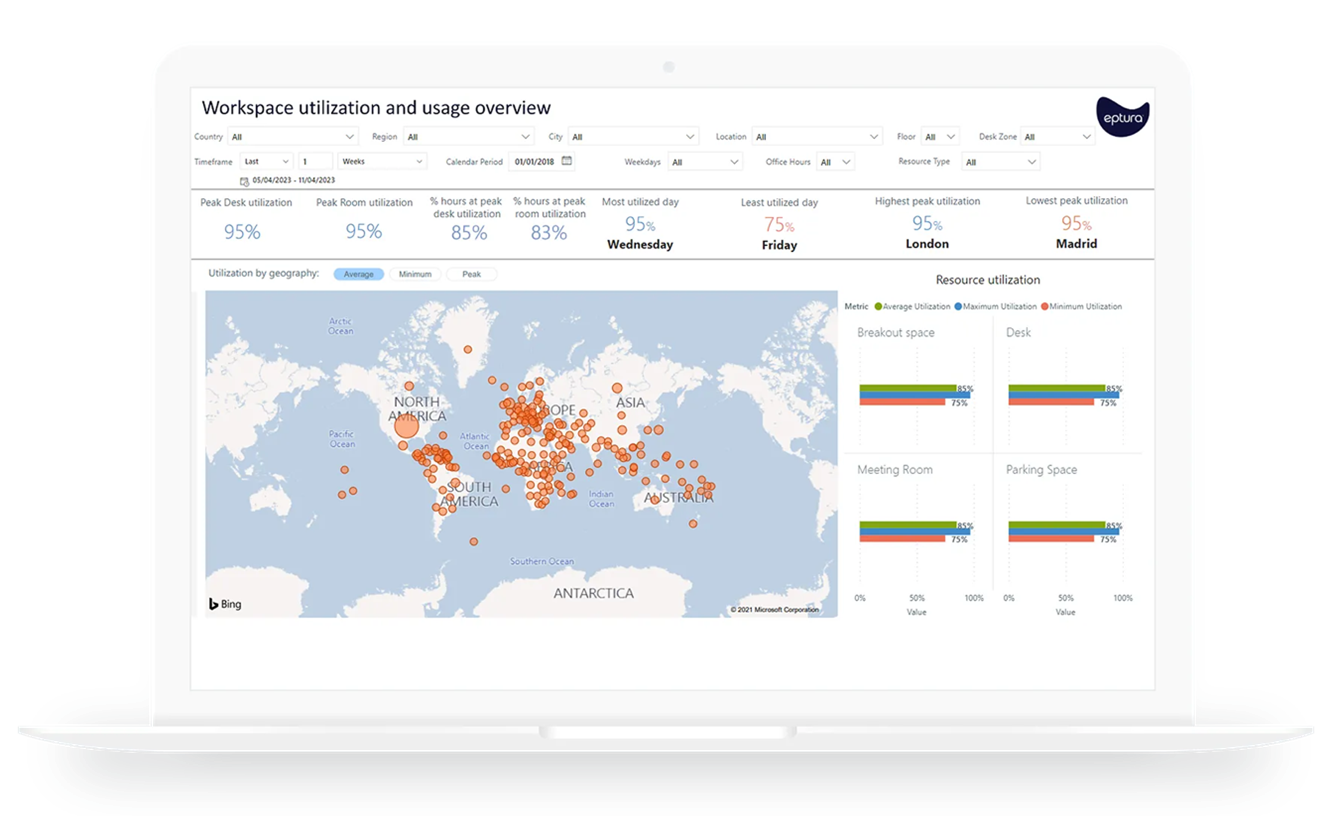Click the Desk chart title
The height and width of the screenshot is (816, 1338).
[1018, 333]
